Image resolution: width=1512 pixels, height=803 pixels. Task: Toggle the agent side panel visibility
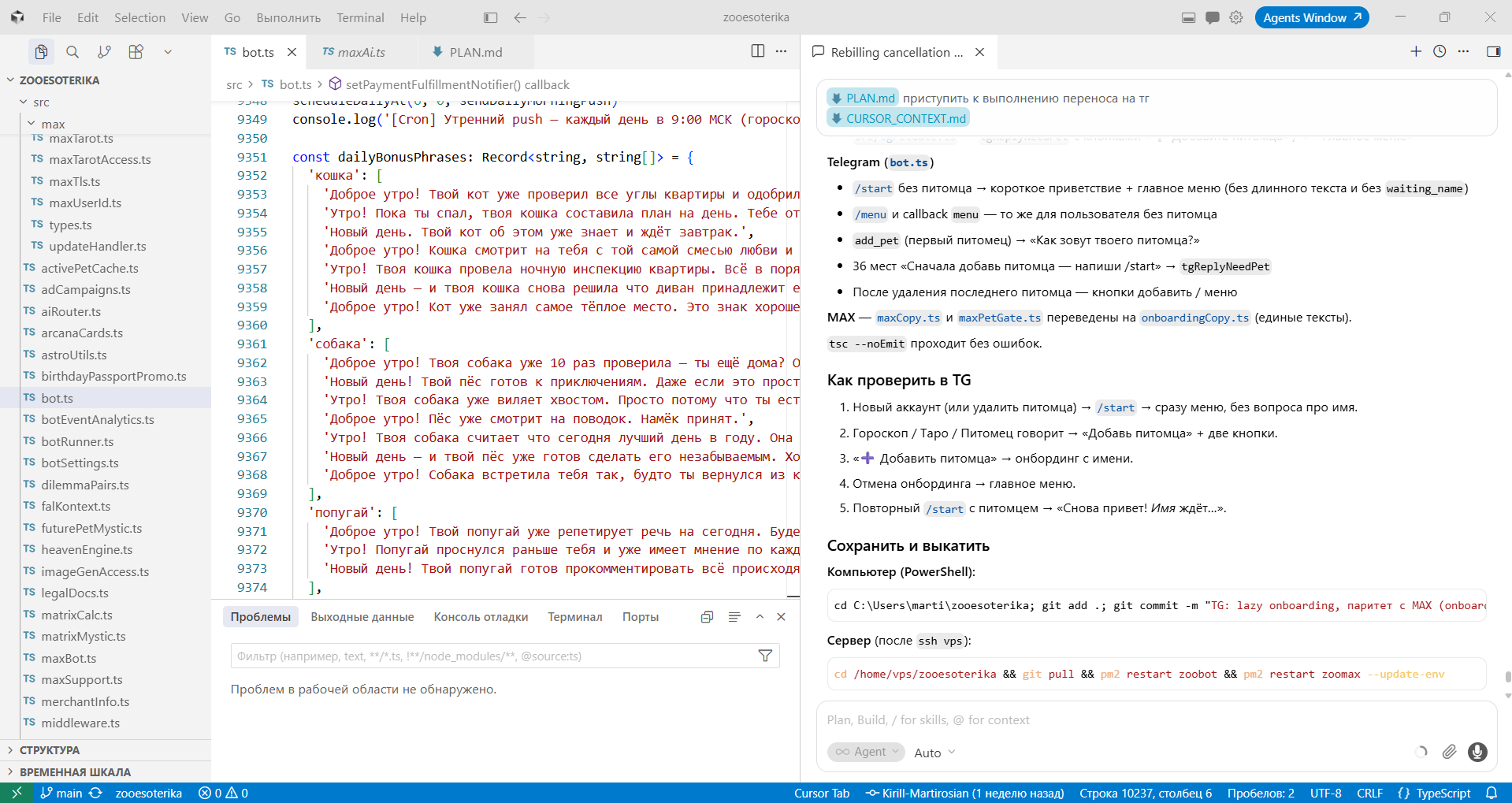point(1493,51)
